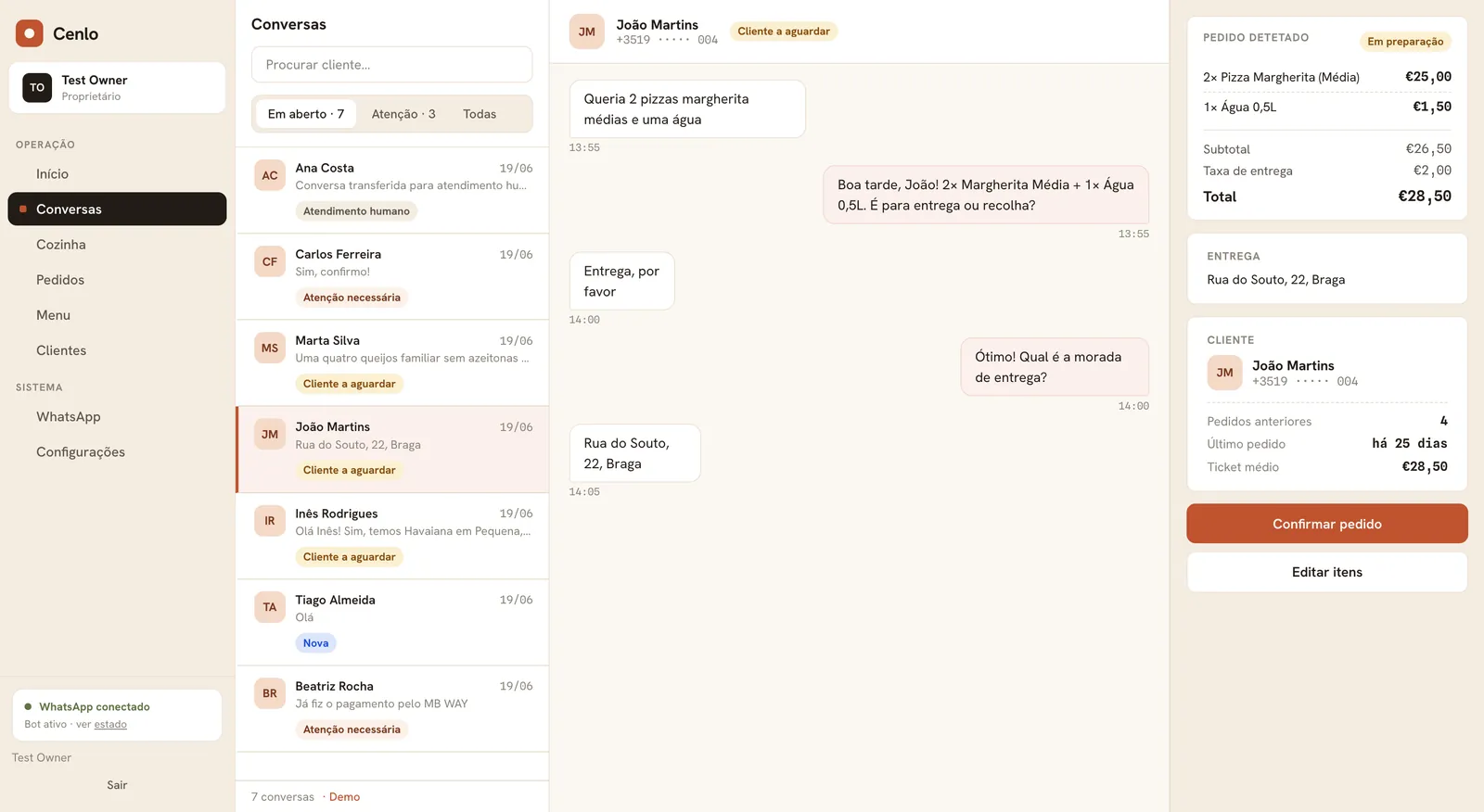Open the 'estado' link under Bot ativo
The image size is (1484, 812).
click(110, 725)
